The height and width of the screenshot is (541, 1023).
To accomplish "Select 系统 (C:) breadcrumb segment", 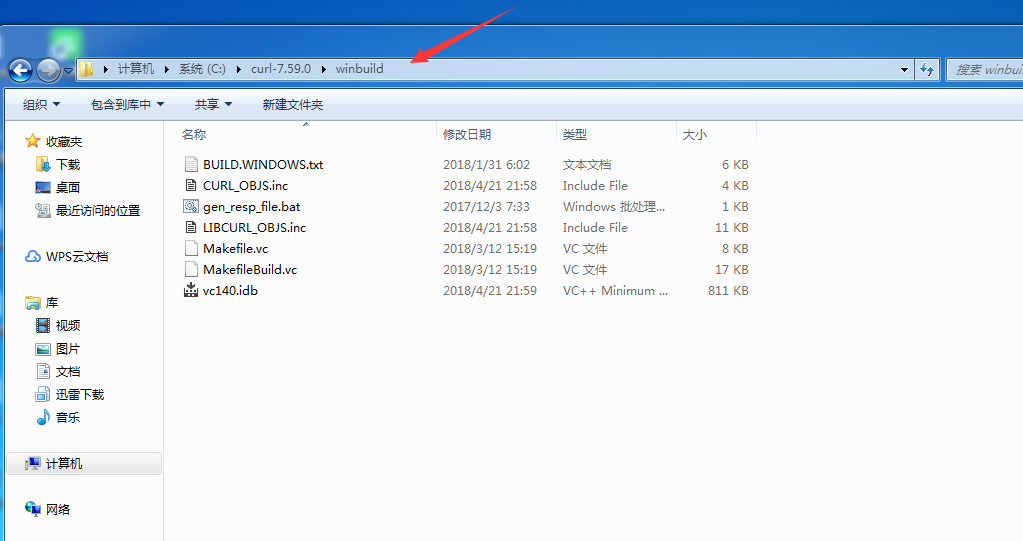I will pyautogui.click(x=202, y=69).
